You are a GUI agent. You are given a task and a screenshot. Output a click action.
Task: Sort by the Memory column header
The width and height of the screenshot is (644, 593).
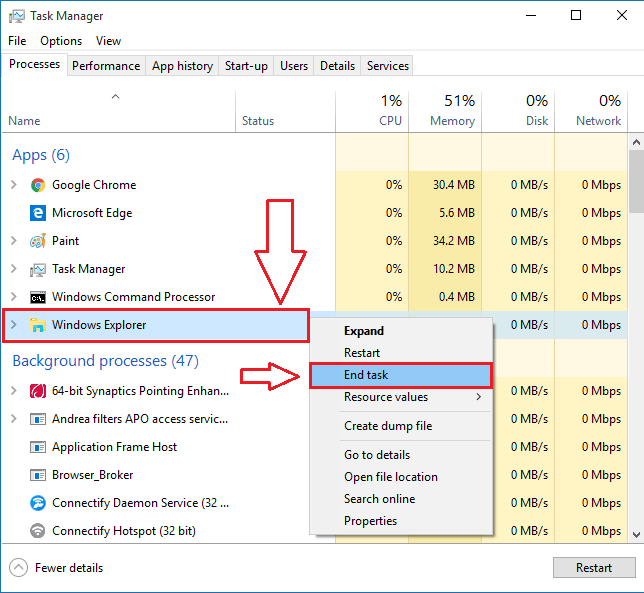tap(445, 112)
